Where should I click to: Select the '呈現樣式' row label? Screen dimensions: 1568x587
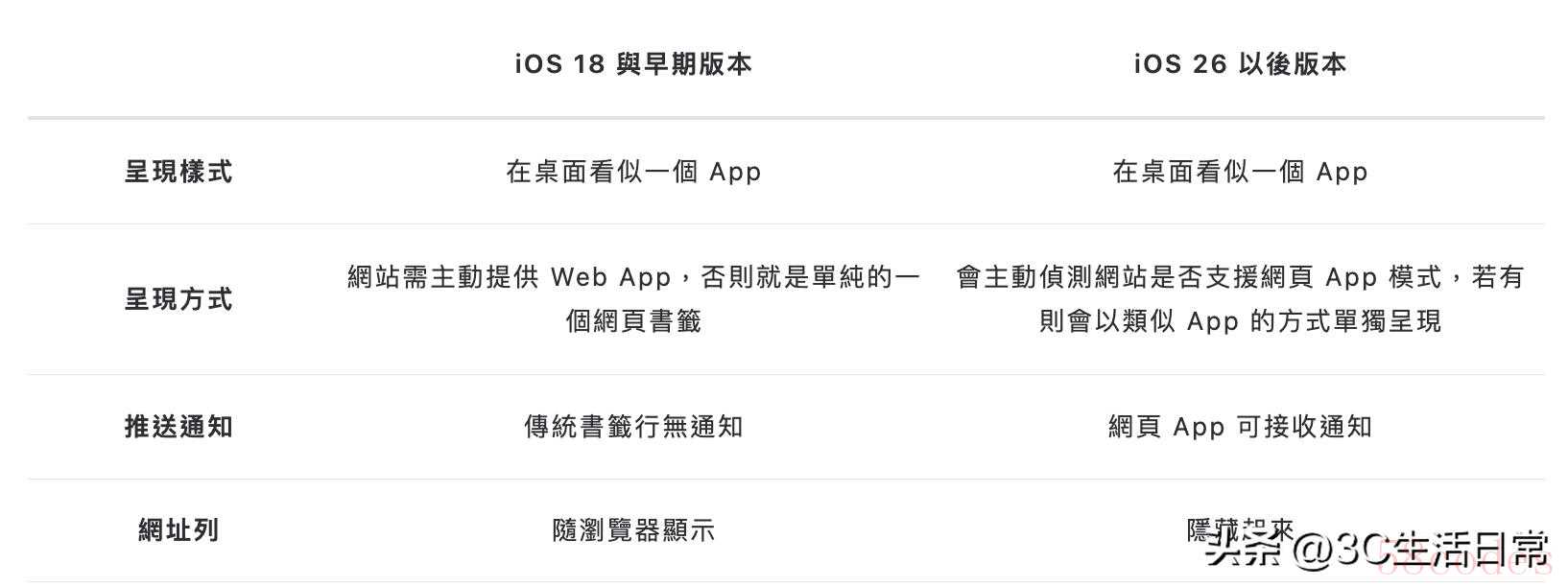click(x=178, y=173)
